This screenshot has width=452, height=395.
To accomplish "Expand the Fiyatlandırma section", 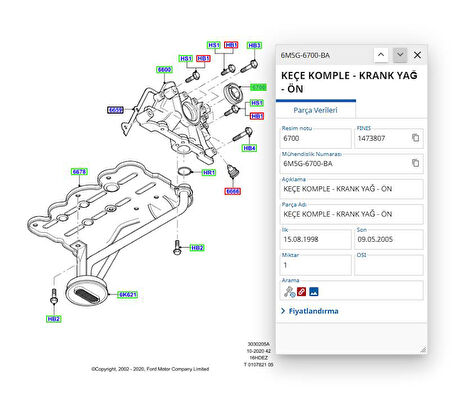I will coord(309,311).
